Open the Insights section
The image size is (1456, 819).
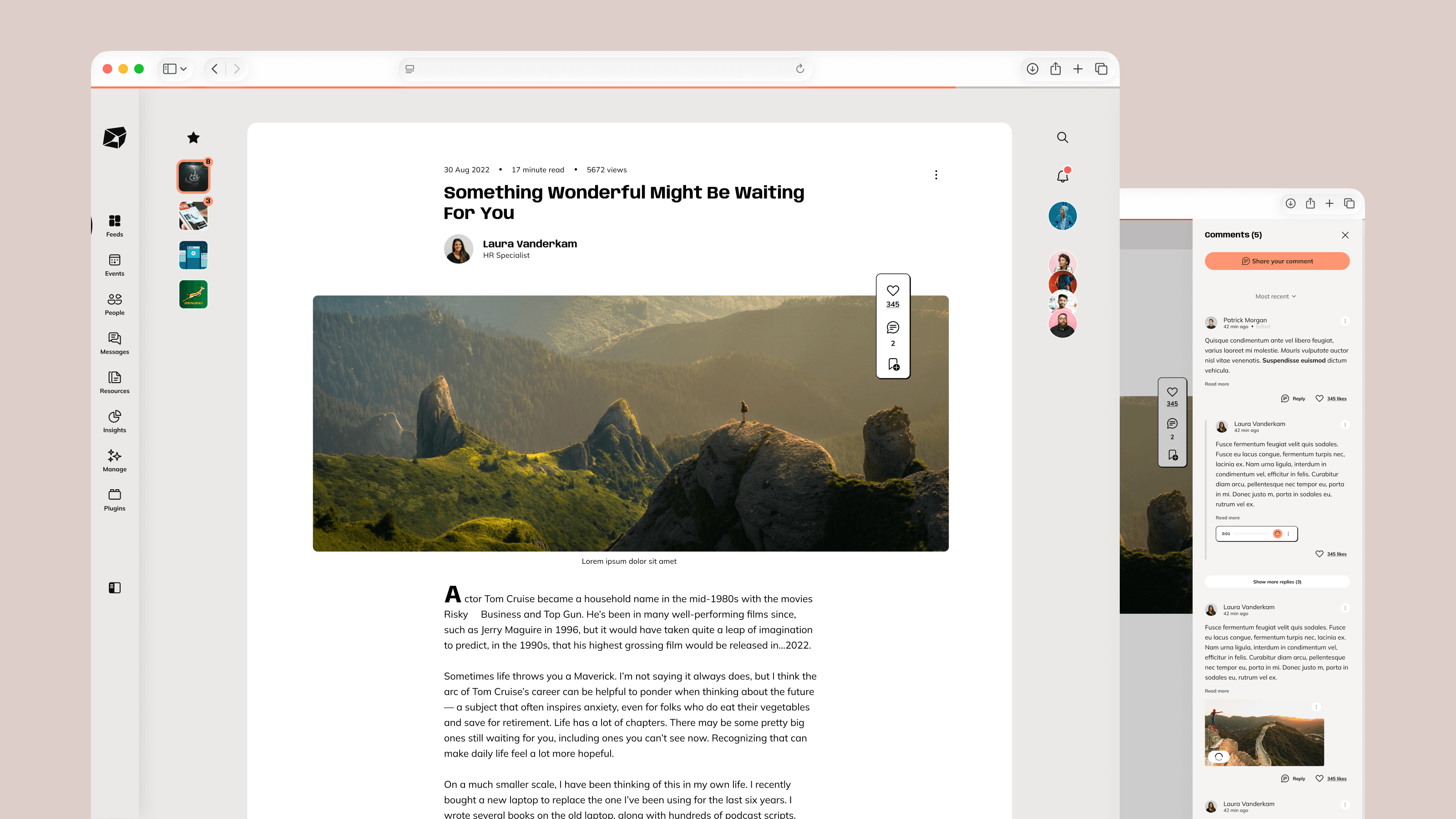coord(114,422)
